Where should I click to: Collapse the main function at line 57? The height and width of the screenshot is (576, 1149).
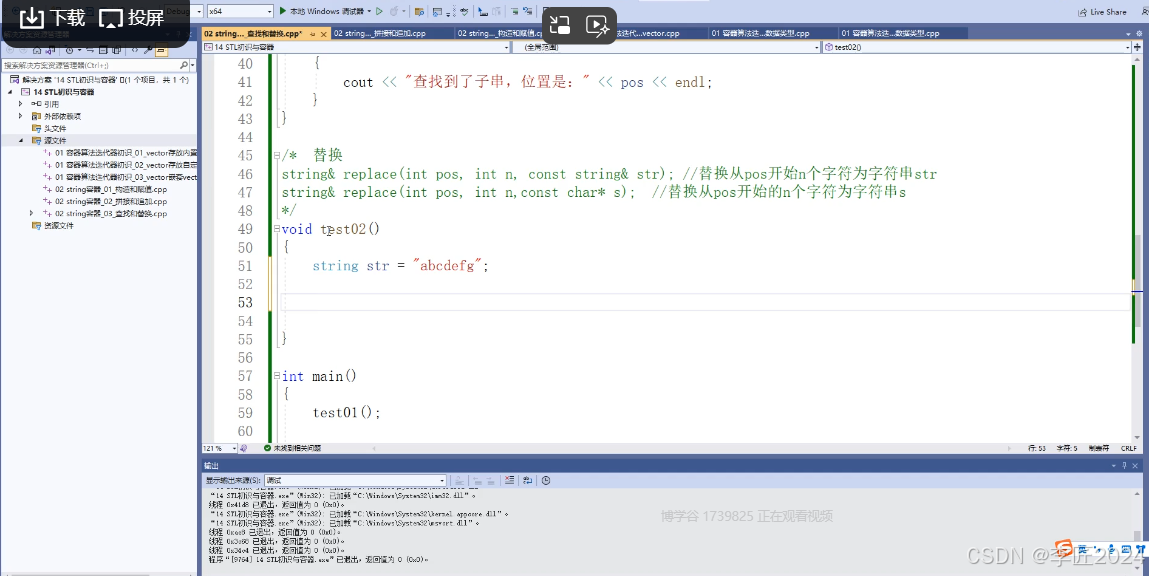coord(276,376)
